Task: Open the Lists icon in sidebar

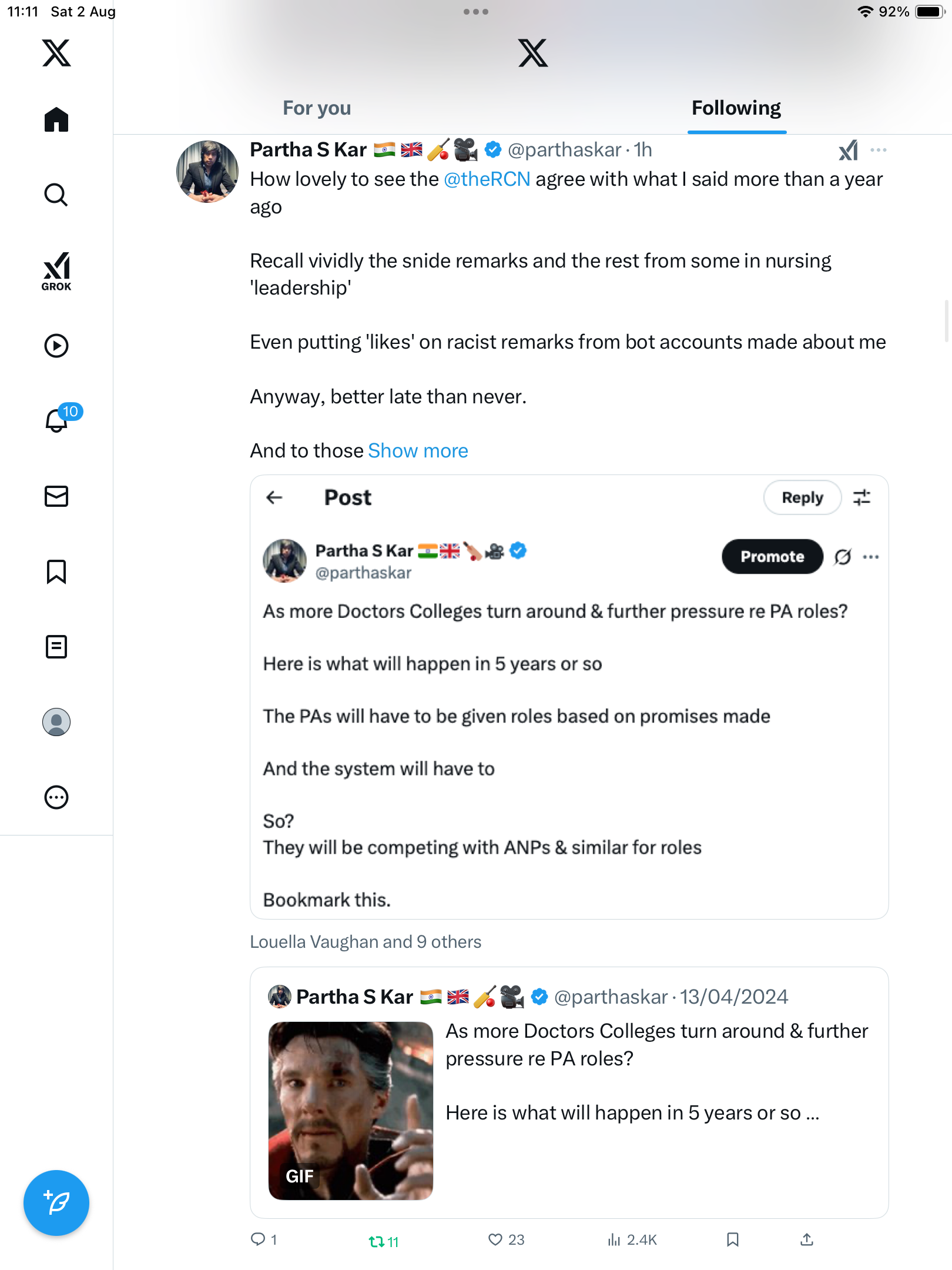Action: 56,647
